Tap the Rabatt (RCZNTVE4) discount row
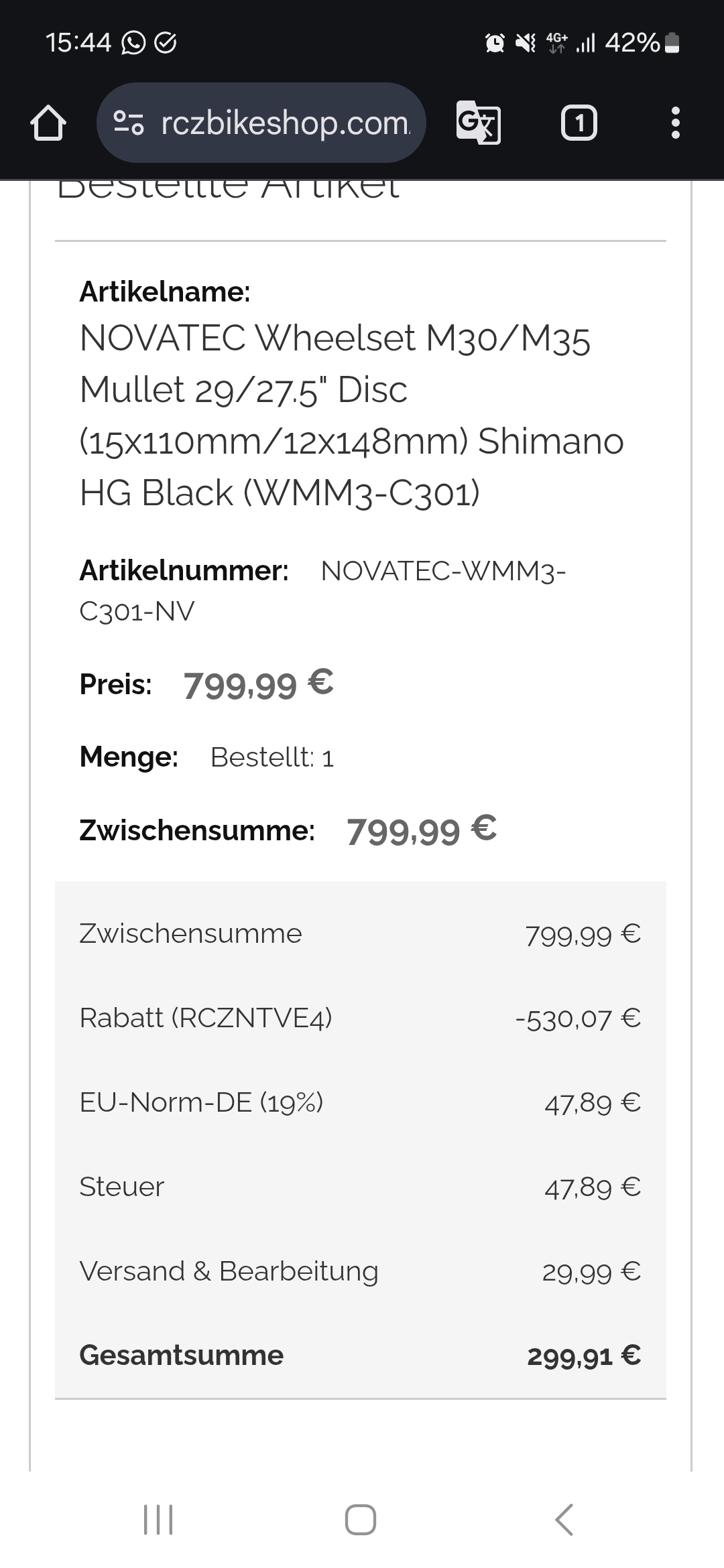The image size is (724, 1568). click(x=360, y=1018)
